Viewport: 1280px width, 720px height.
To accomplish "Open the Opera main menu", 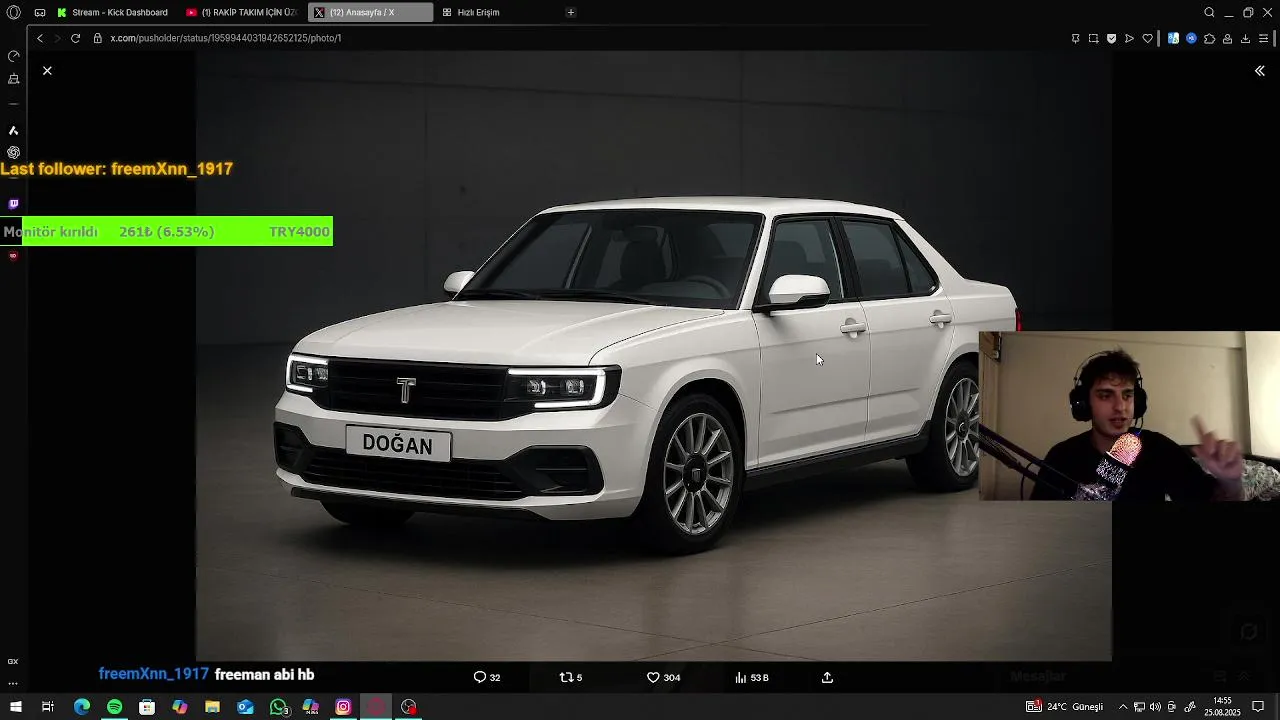I will [x=13, y=12].
